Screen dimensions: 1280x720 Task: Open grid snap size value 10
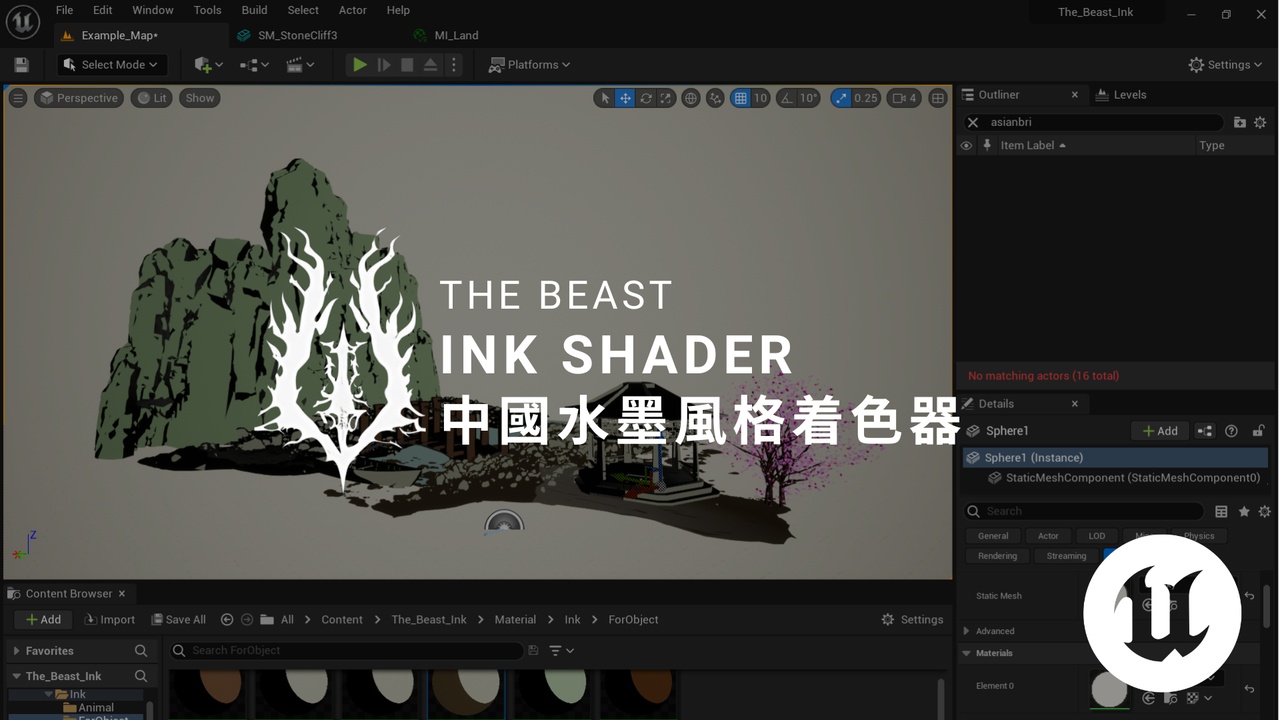760,98
